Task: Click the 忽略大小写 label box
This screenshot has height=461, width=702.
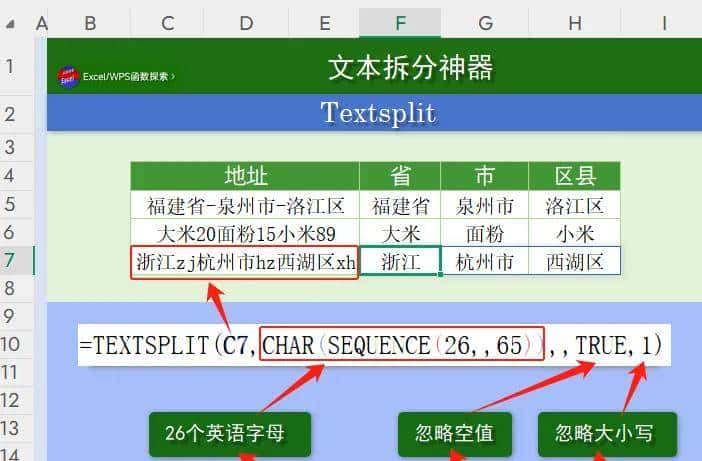Action: click(607, 434)
